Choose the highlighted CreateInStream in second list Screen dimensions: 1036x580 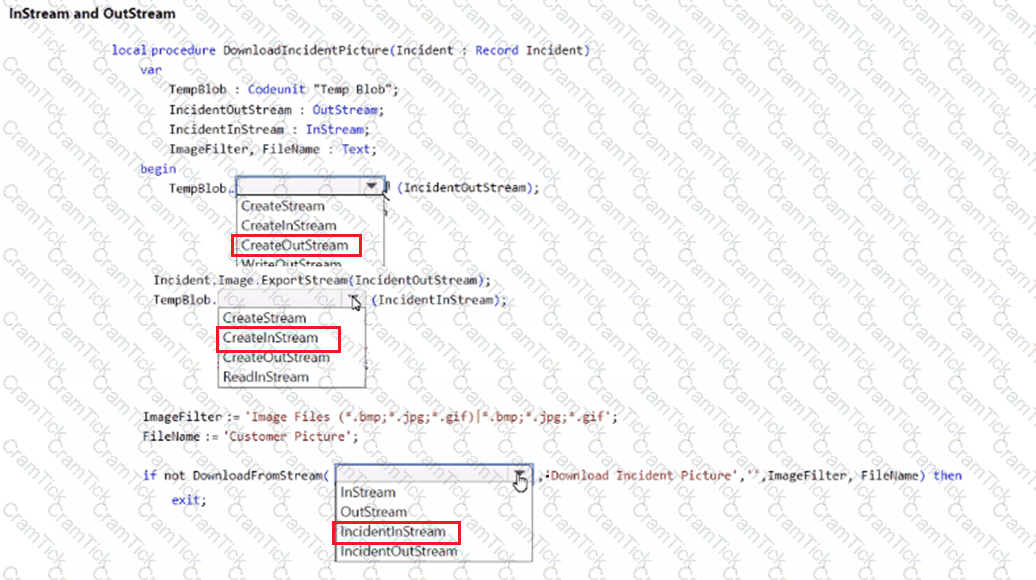pos(271,338)
